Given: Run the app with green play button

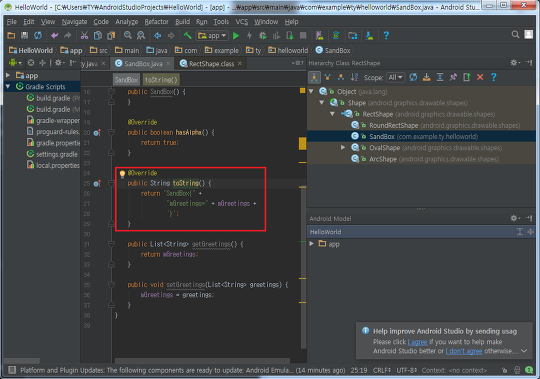Looking at the screenshot, I should tap(236, 35).
